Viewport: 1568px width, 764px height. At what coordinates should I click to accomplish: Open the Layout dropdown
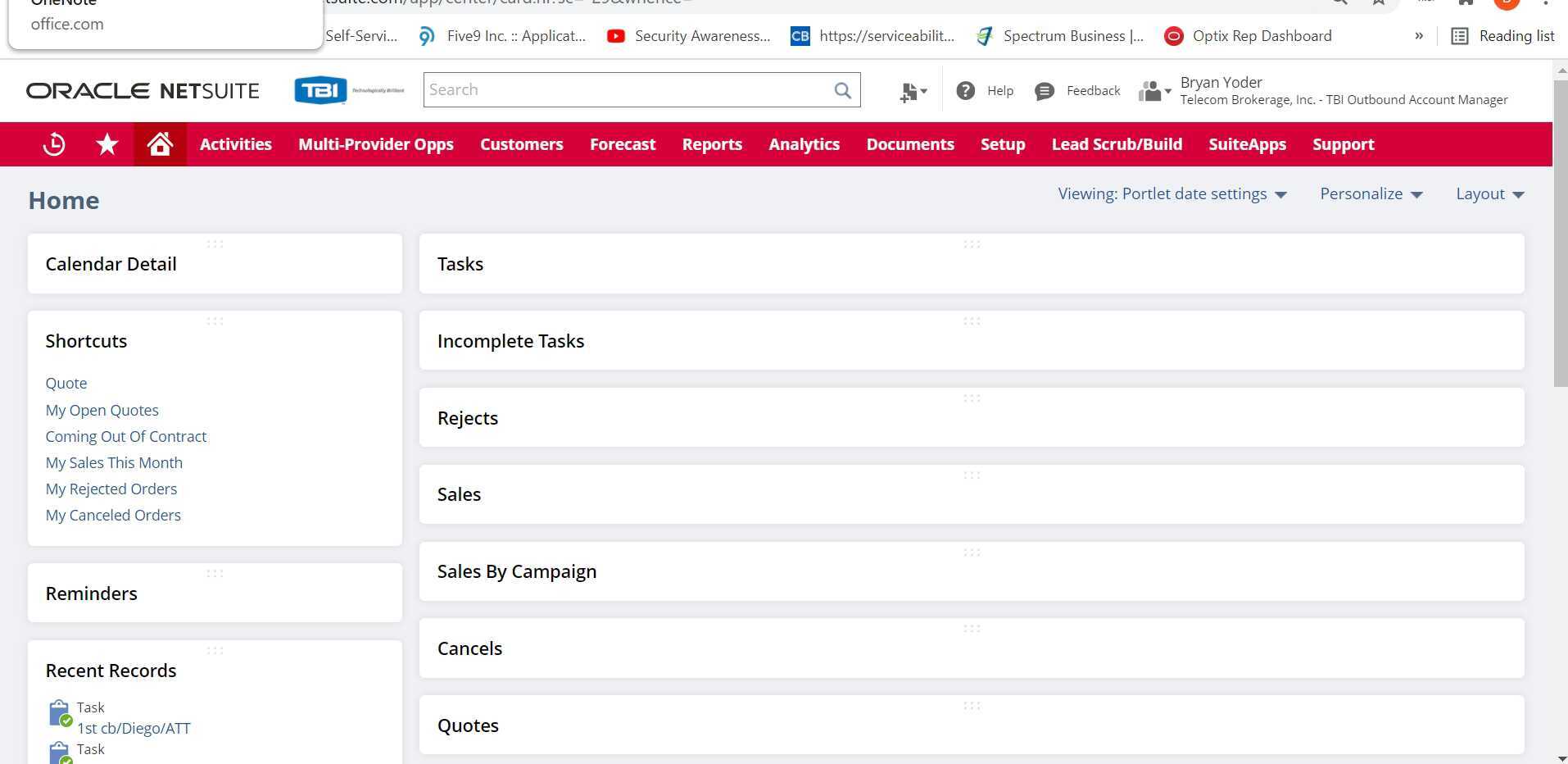coord(1489,193)
